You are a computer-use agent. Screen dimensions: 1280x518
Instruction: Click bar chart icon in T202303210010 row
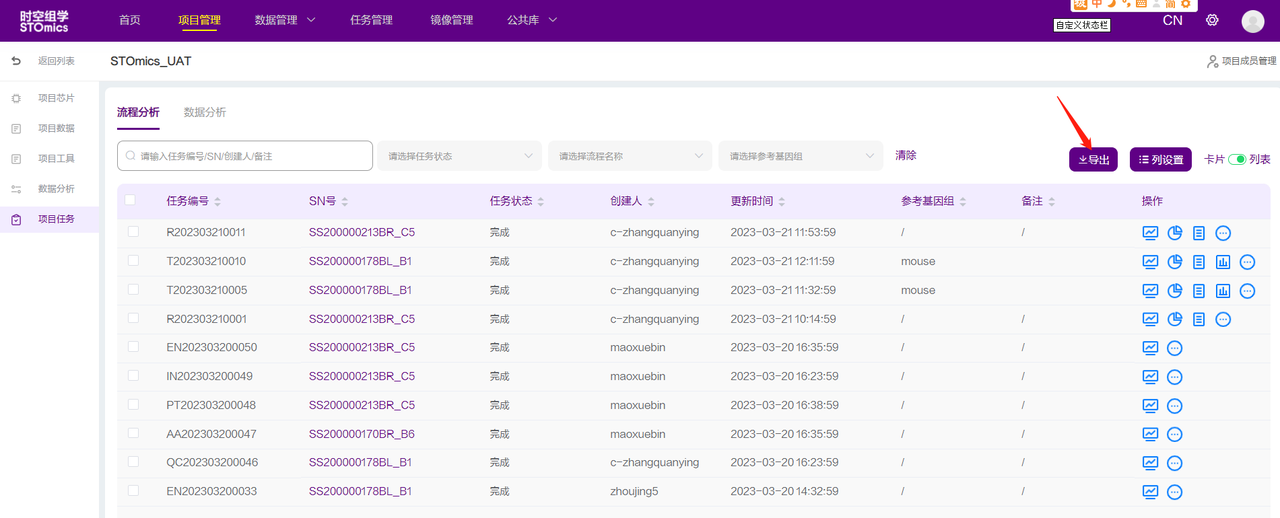point(1223,262)
